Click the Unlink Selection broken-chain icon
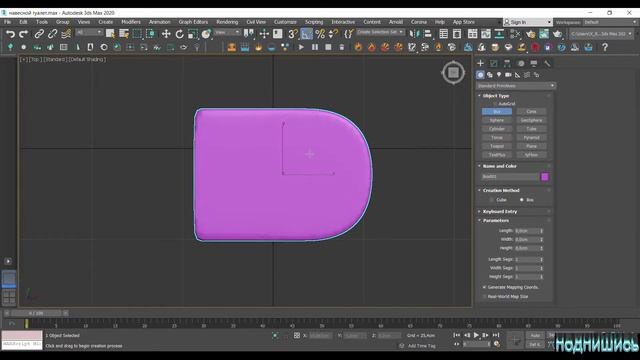This screenshot has height=360, width=640. (x=52, y=34)
